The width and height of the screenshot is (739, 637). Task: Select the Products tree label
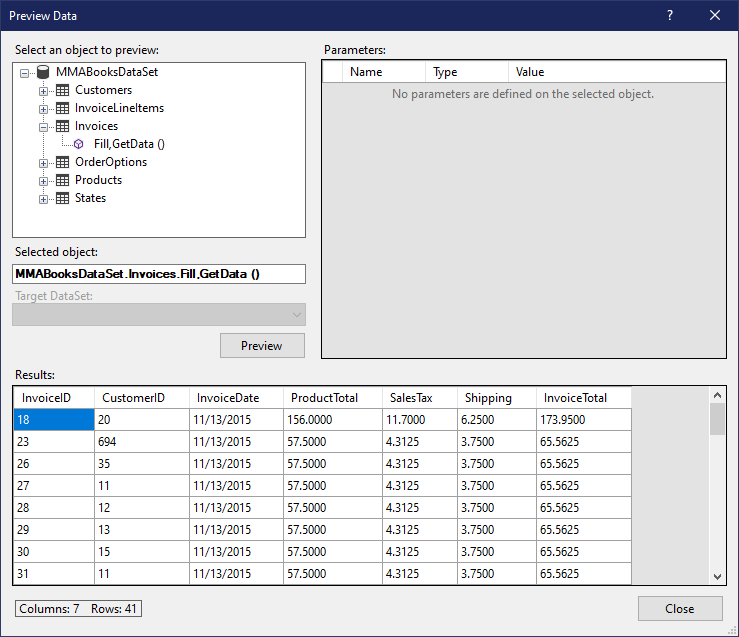[99, 180]
